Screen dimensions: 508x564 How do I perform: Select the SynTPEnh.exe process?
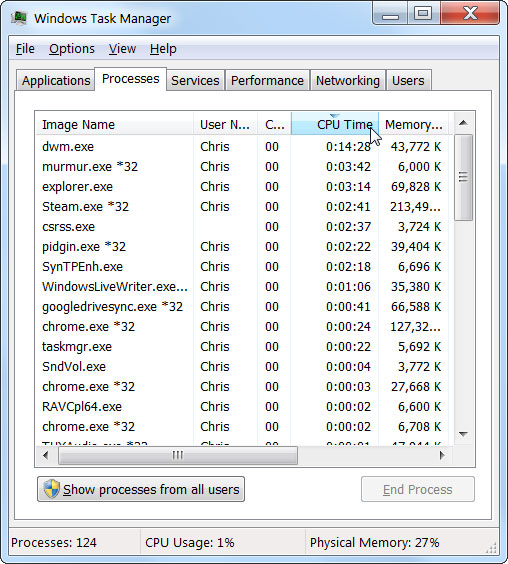click(x=242, y=267)
